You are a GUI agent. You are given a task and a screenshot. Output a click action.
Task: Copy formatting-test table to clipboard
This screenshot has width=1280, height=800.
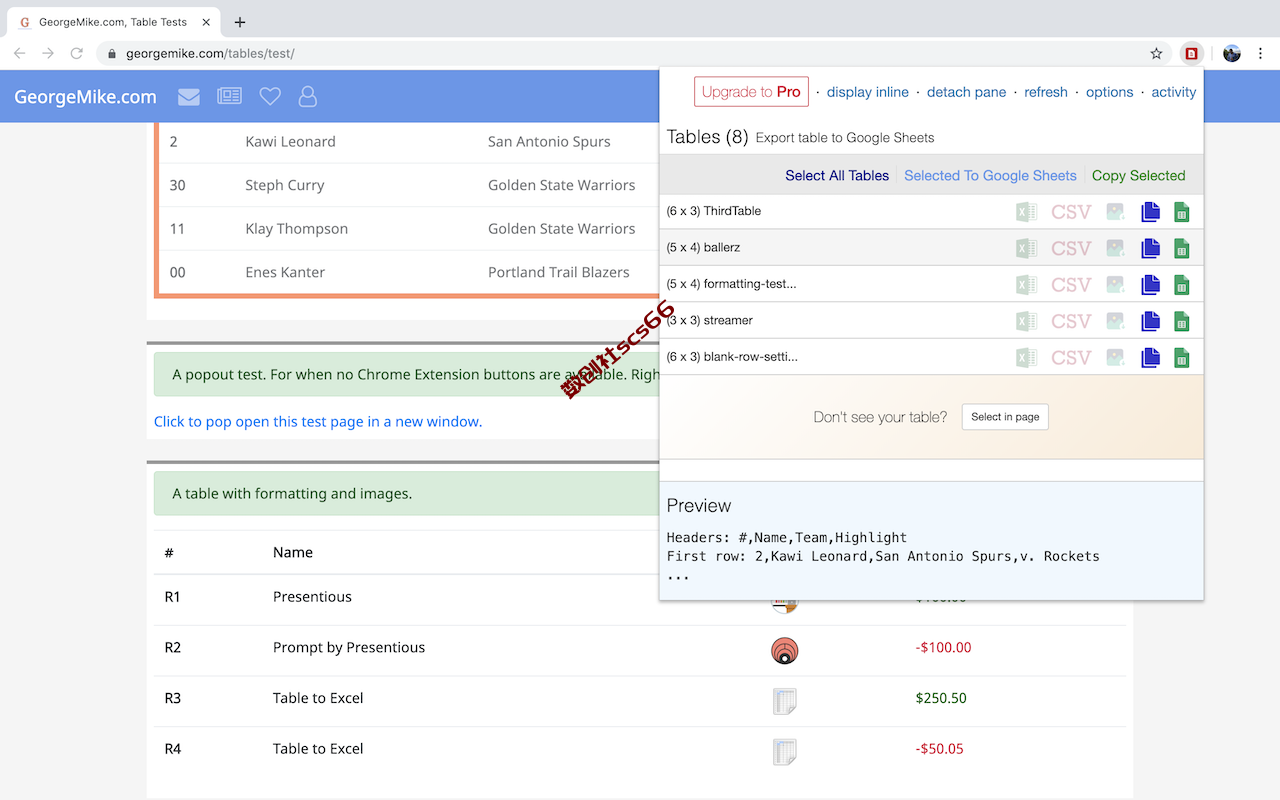[1150, 285]
